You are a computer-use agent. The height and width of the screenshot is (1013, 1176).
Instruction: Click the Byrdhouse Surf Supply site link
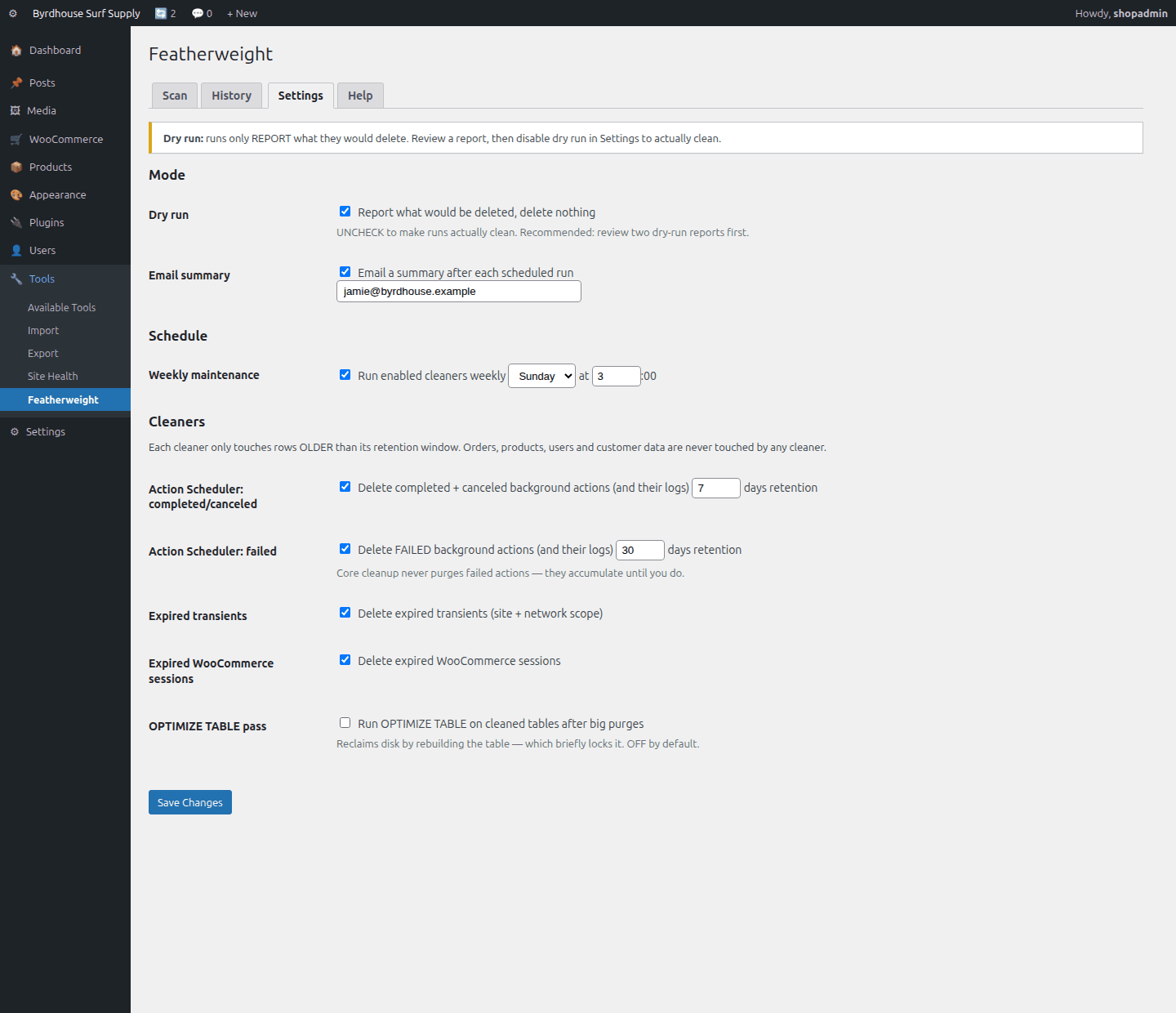pos(87,14)
